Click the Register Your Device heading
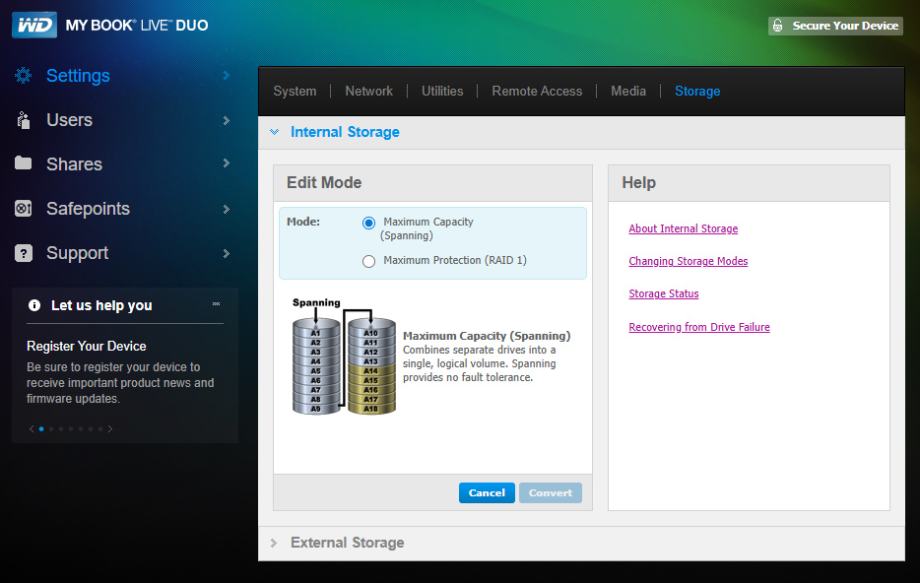Screen dimensions: 920x583 click(x=86, y=346)
